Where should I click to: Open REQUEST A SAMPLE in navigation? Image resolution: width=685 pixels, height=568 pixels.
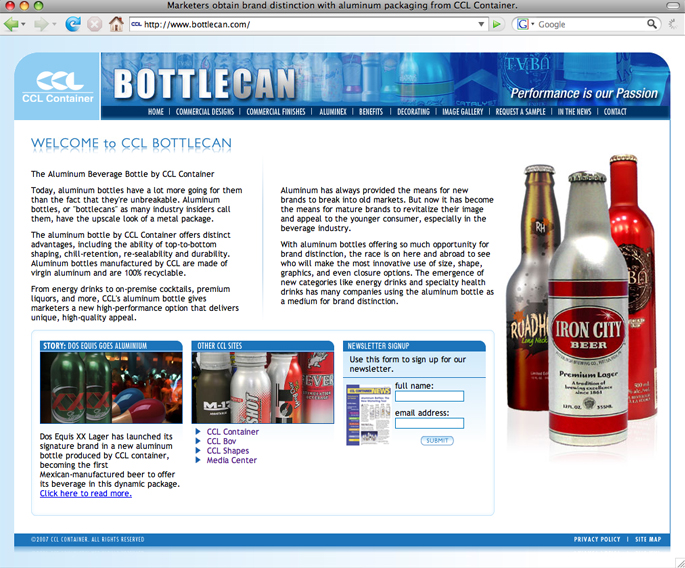click(520, 112)
